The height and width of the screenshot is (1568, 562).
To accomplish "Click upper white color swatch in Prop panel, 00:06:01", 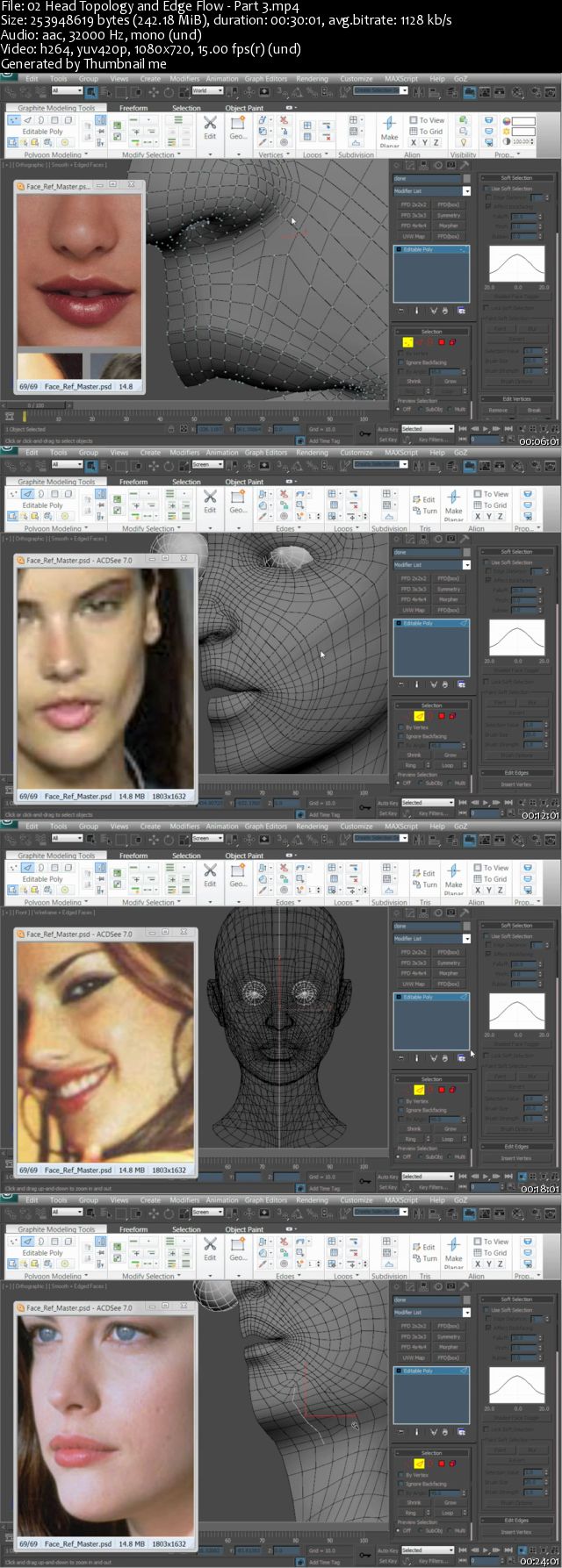I will pyautogui.click(x=523, y=121).
